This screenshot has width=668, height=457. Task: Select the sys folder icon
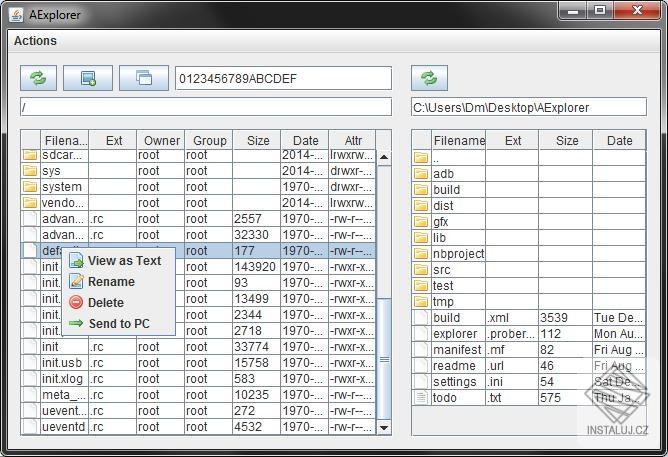[30, 171]
